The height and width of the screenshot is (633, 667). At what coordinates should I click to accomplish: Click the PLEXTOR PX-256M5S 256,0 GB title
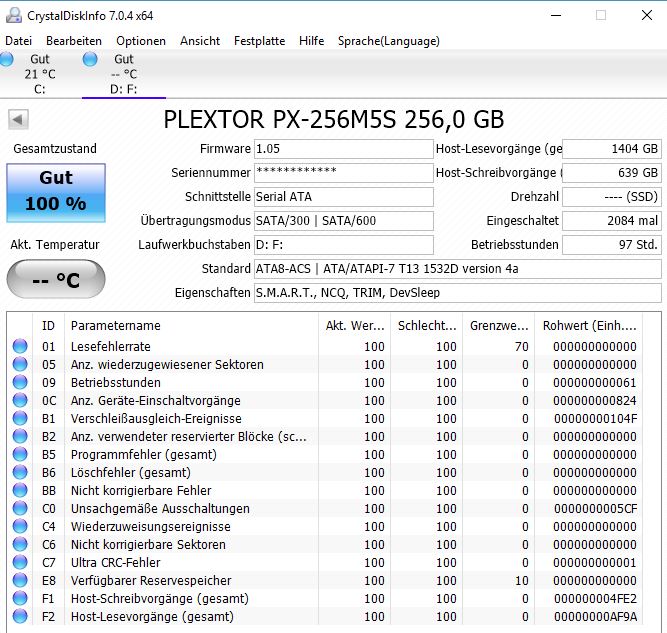[x=334, y=120]
